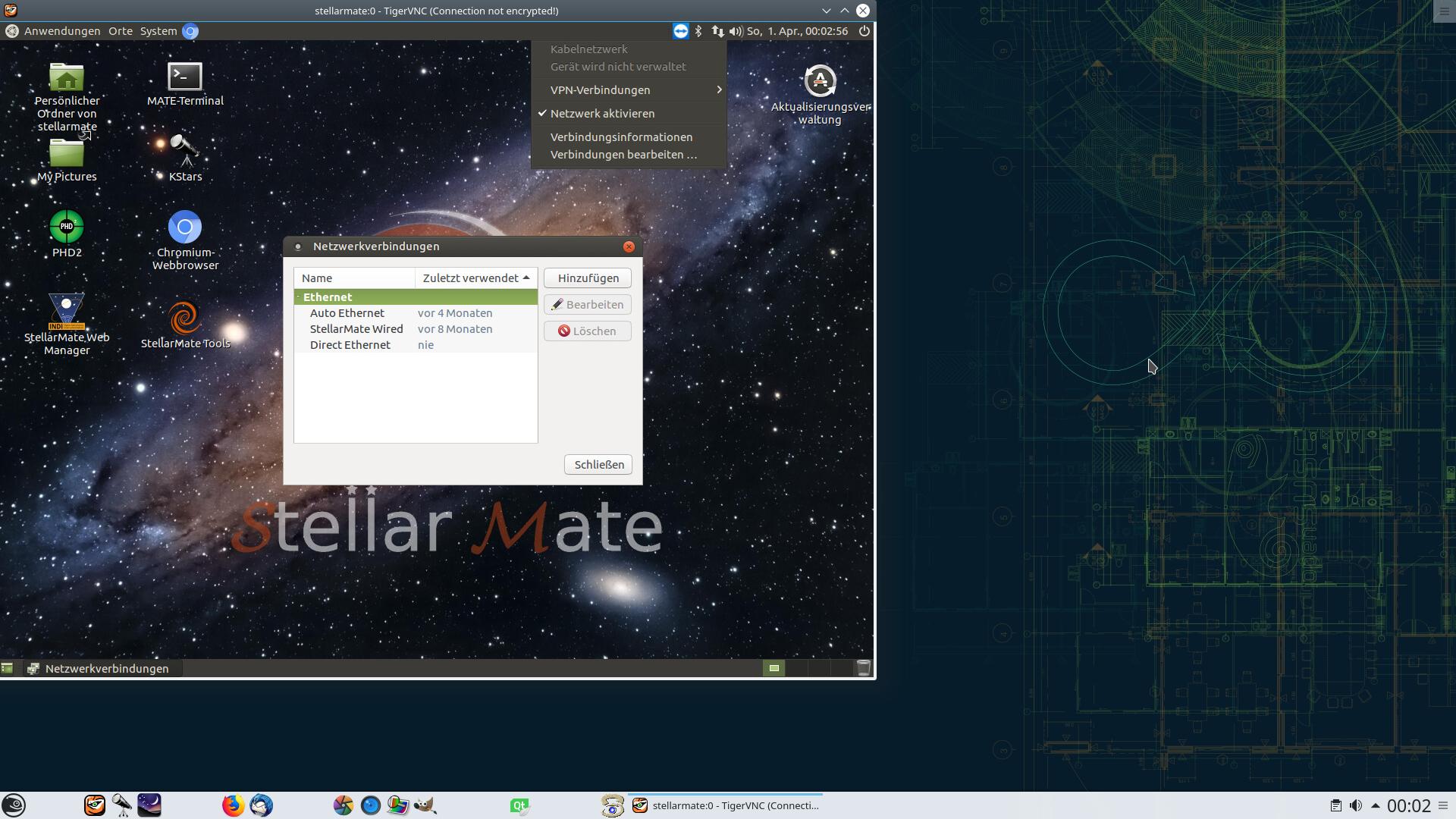
Task: Select Verbindungsinformationen menu entry
Action: tap(621, 137)
